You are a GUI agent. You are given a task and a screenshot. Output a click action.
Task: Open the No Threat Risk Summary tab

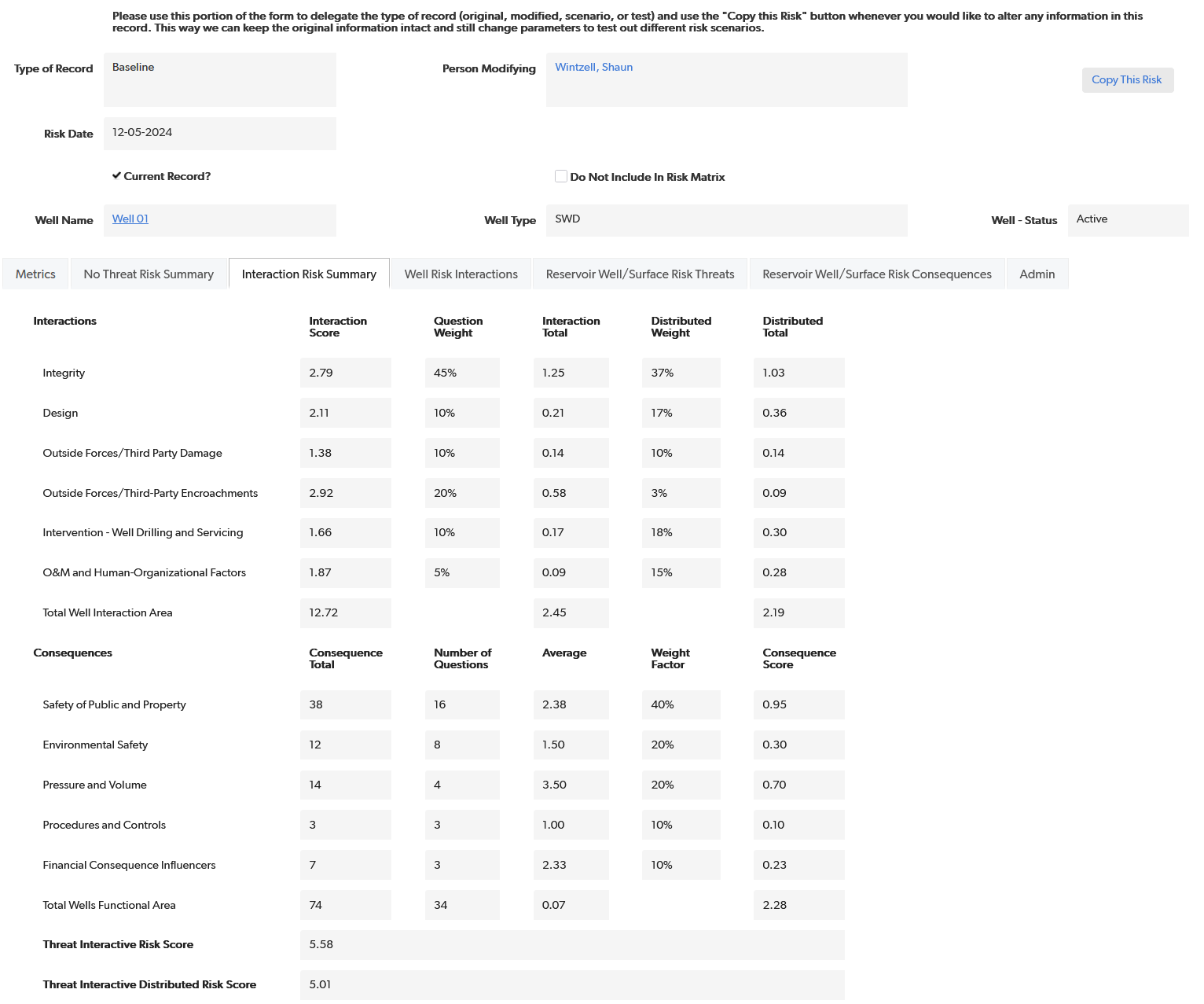pos(149,274)
